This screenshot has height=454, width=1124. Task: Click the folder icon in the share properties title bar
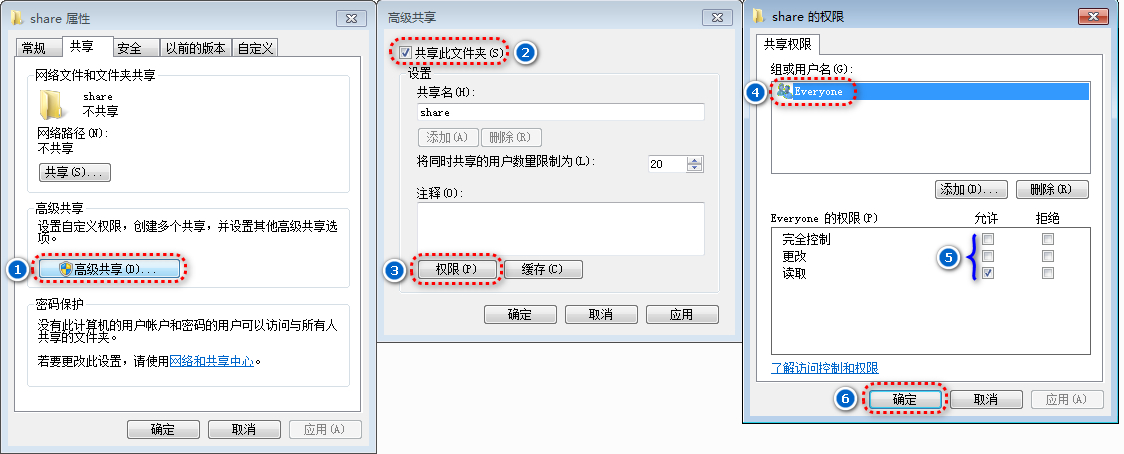coord(16,18)
